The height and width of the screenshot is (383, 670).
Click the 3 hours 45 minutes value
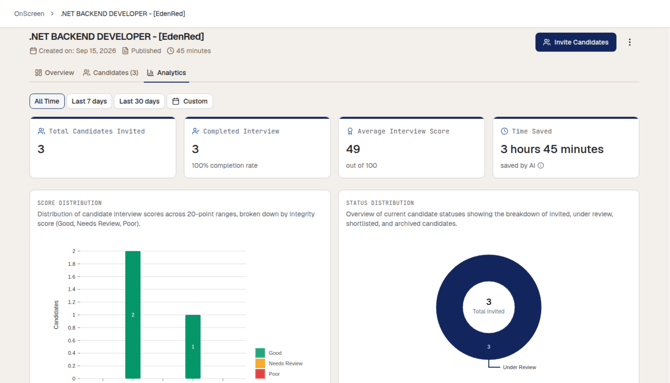tap(552, 149)
